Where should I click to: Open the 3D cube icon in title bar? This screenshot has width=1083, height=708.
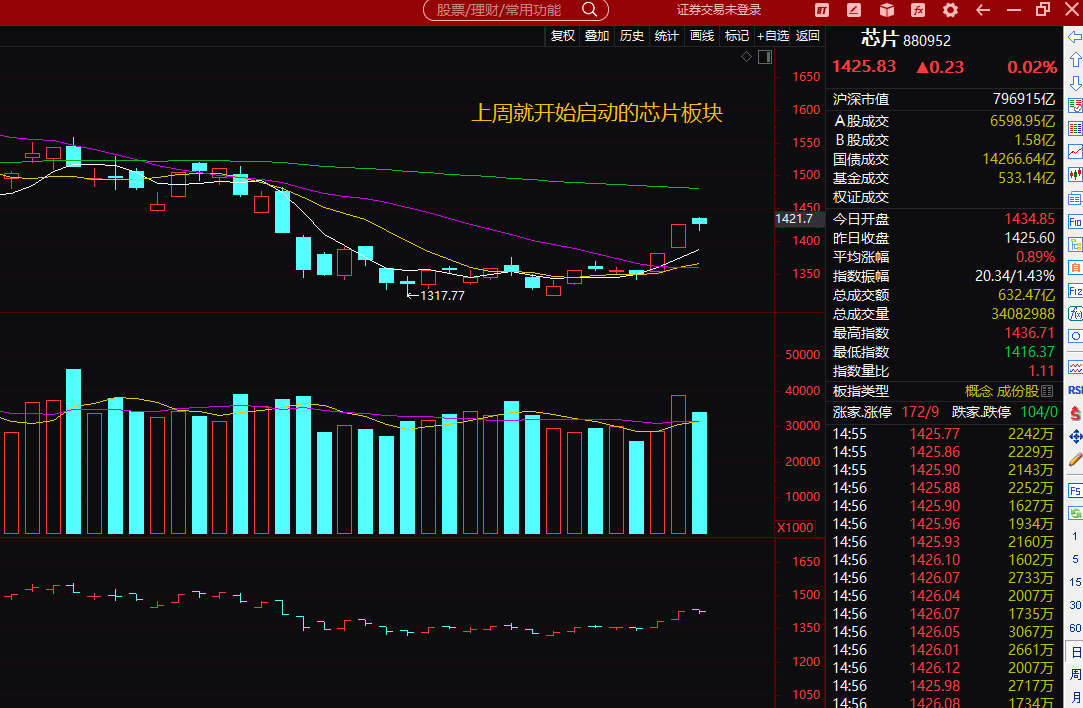pos(886,10)
